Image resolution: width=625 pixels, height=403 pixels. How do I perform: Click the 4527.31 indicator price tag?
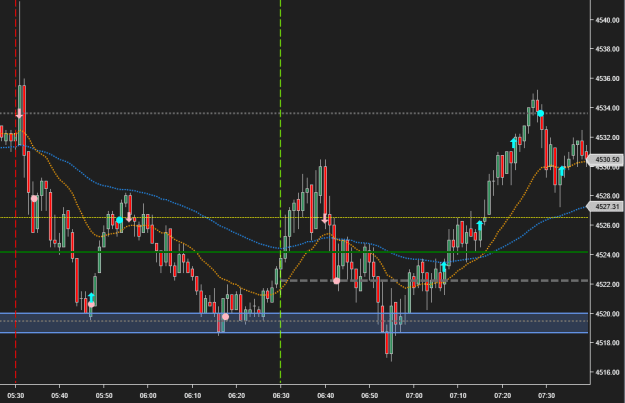605,206
